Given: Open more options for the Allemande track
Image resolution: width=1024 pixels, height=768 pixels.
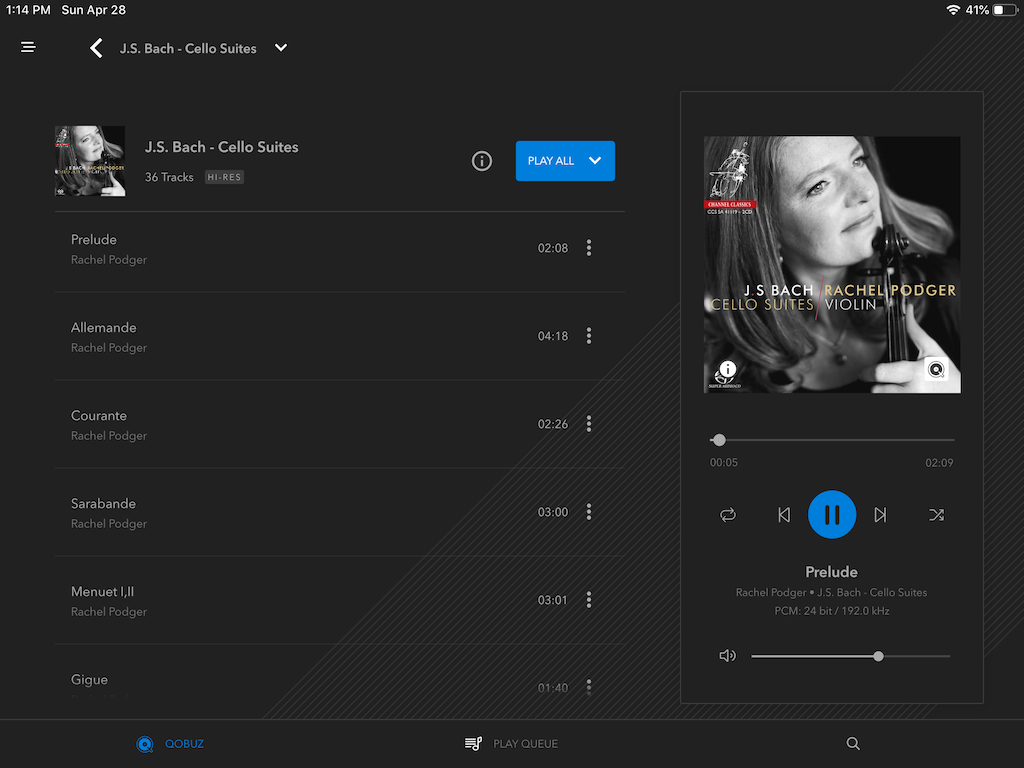Looking at the screenshot, I should pos(589,336).
